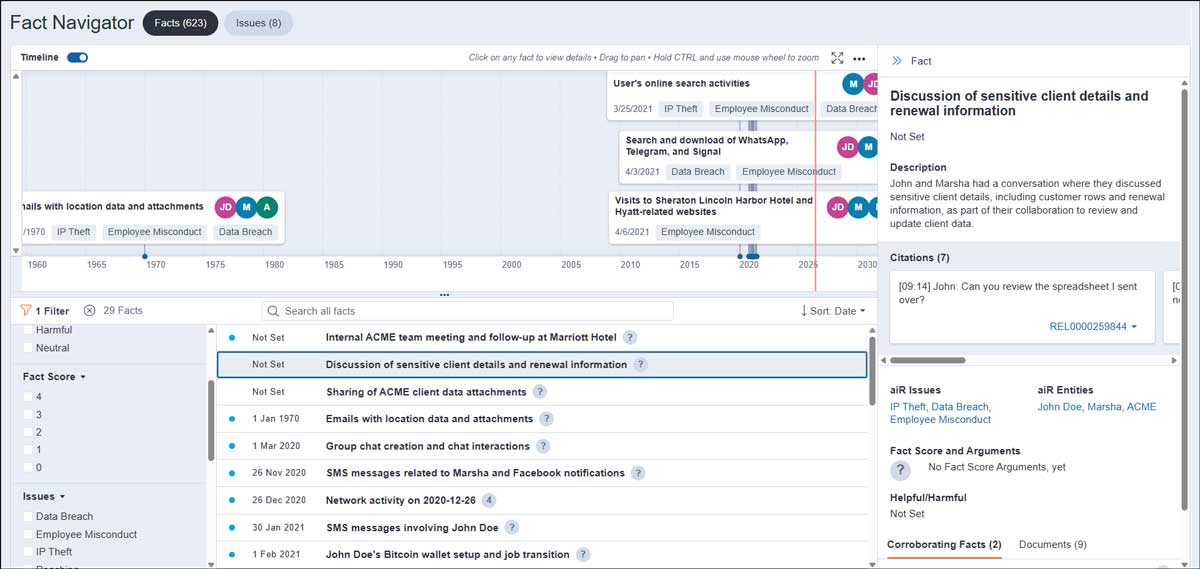Click score badge for Emails with location data row
This screenshot has width=1200, height=569.
(546, 419)
